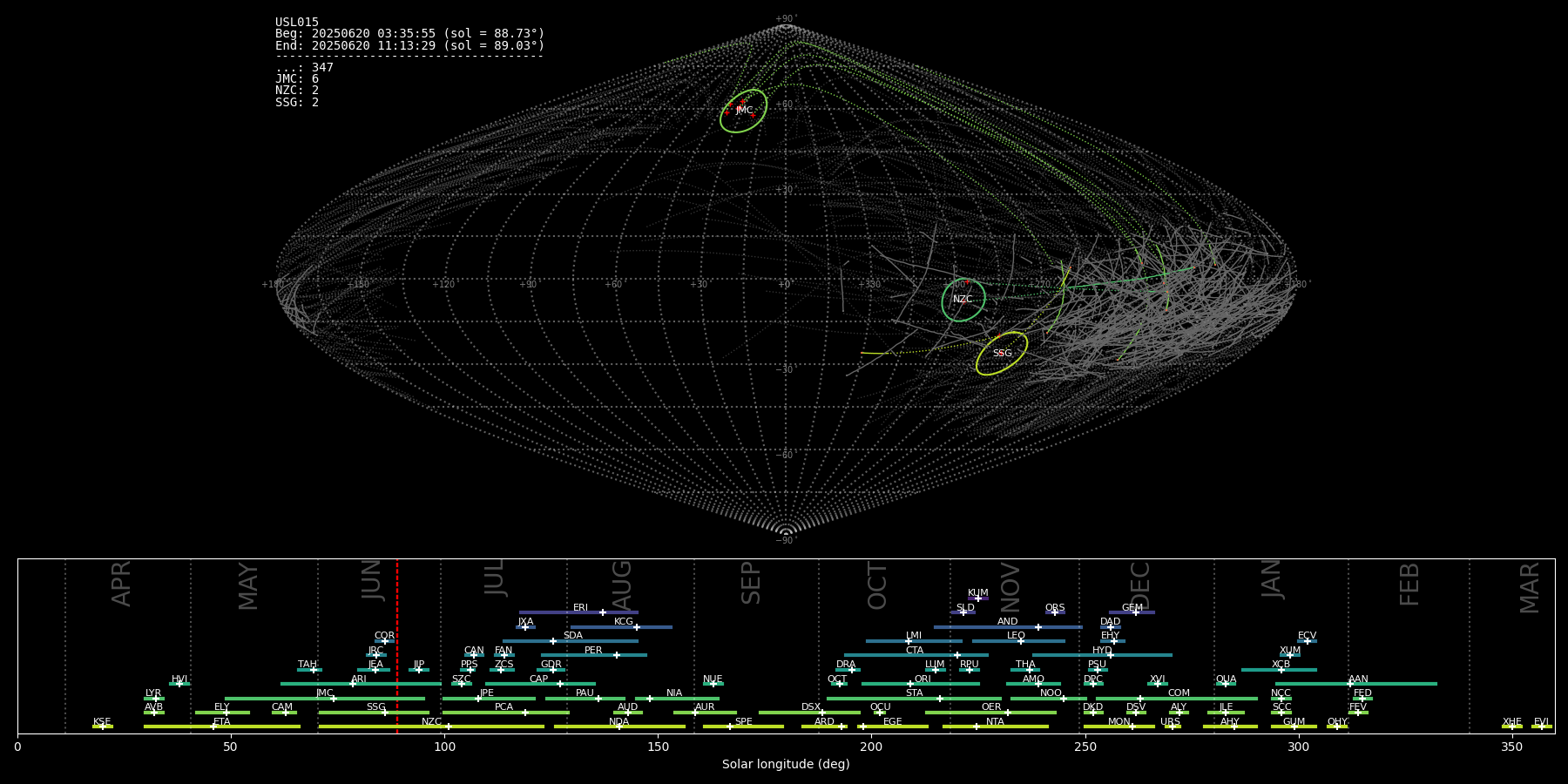Click the HYD shower bar in the timeline
This screenshot has width=1568, height=784.
click(x=1102, y=655)
